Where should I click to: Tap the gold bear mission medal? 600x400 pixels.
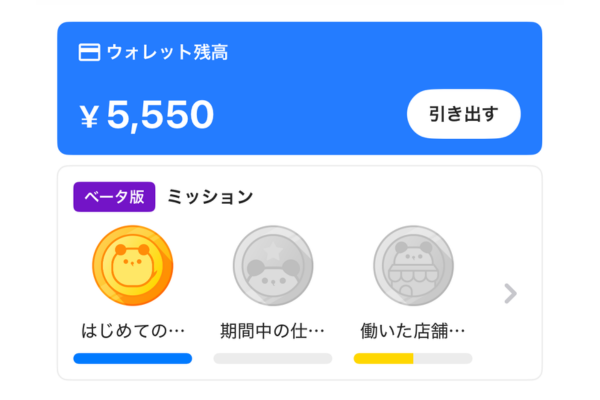pyautogui.click(x=132, y=266)
